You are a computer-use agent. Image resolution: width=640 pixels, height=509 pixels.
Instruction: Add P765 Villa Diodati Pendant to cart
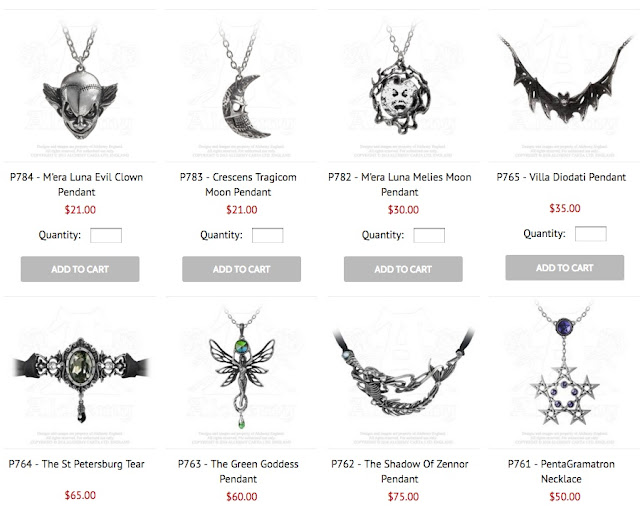tap(564, 268)
